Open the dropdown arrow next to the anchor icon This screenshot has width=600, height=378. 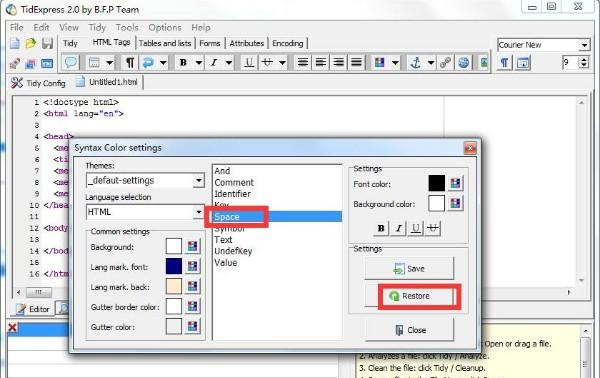[x=431, y=62]
